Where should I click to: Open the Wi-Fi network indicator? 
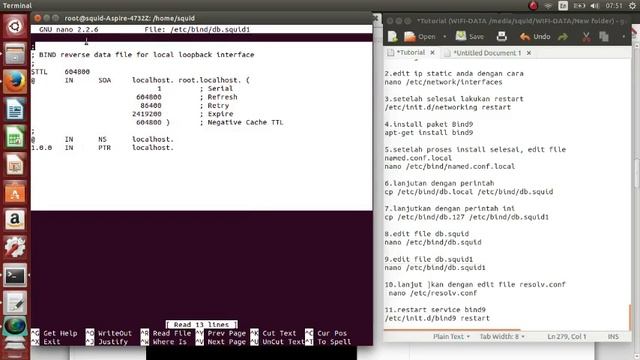[548, 6]
